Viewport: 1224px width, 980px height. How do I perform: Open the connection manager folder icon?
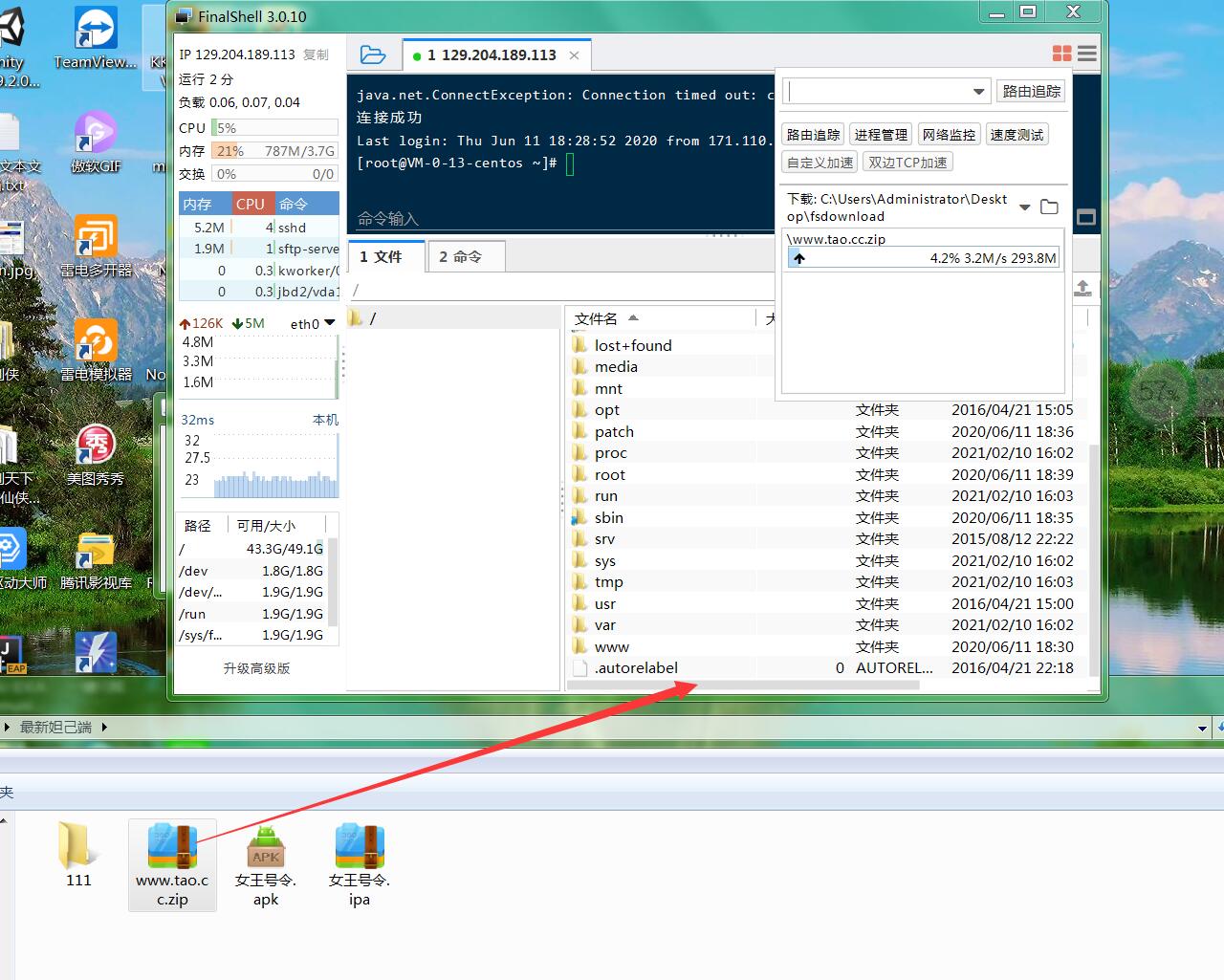[373, 55]
